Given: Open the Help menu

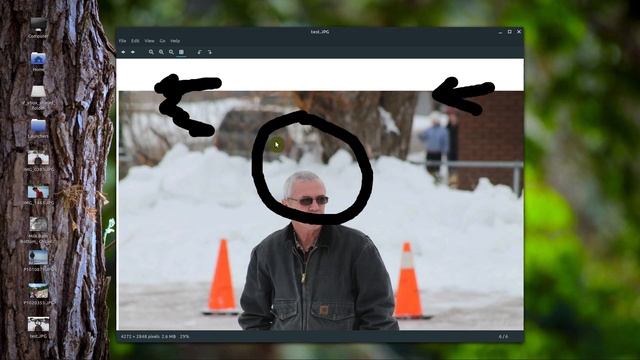Looking at the screenshot, I should 175,41.
